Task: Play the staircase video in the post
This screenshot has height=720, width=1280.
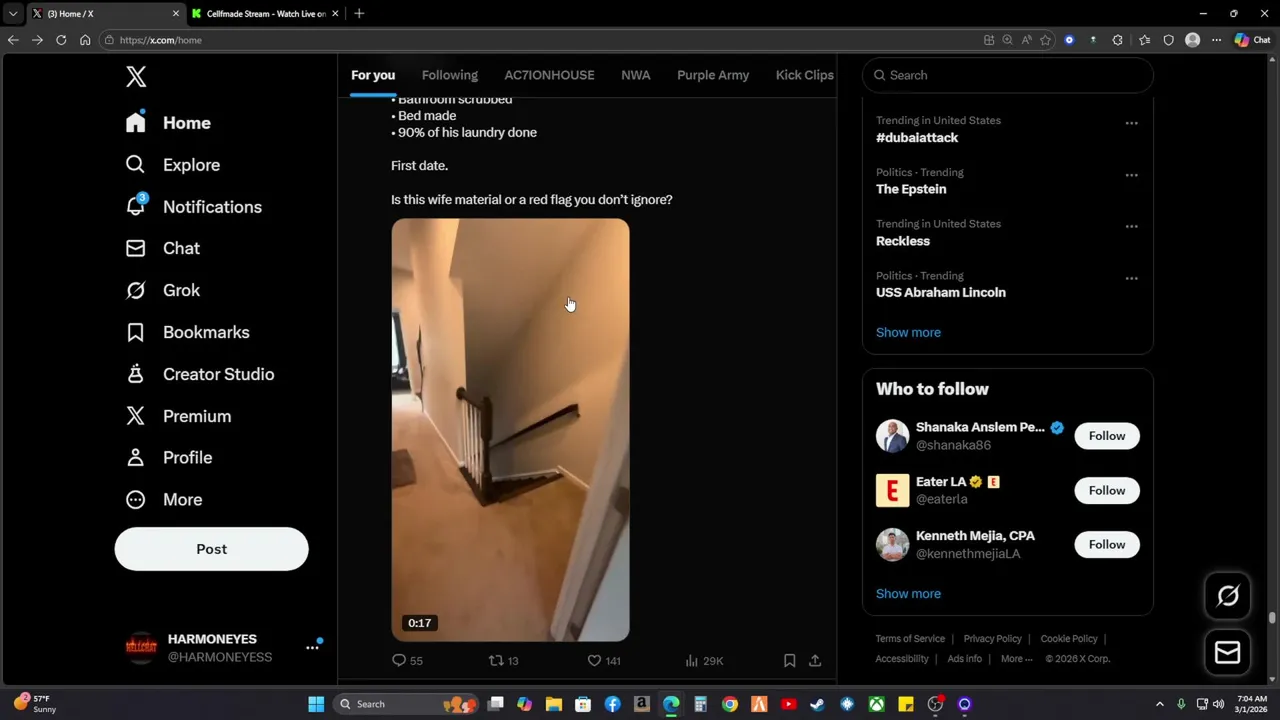Action: (x=510, y=430)
